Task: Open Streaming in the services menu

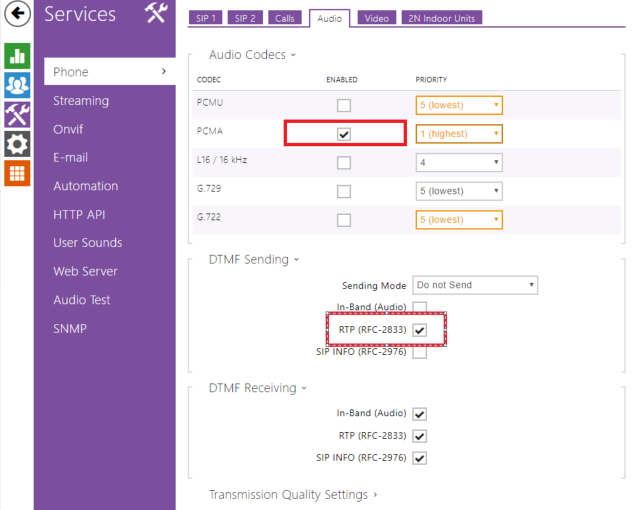Action: (x=81, y=101)
